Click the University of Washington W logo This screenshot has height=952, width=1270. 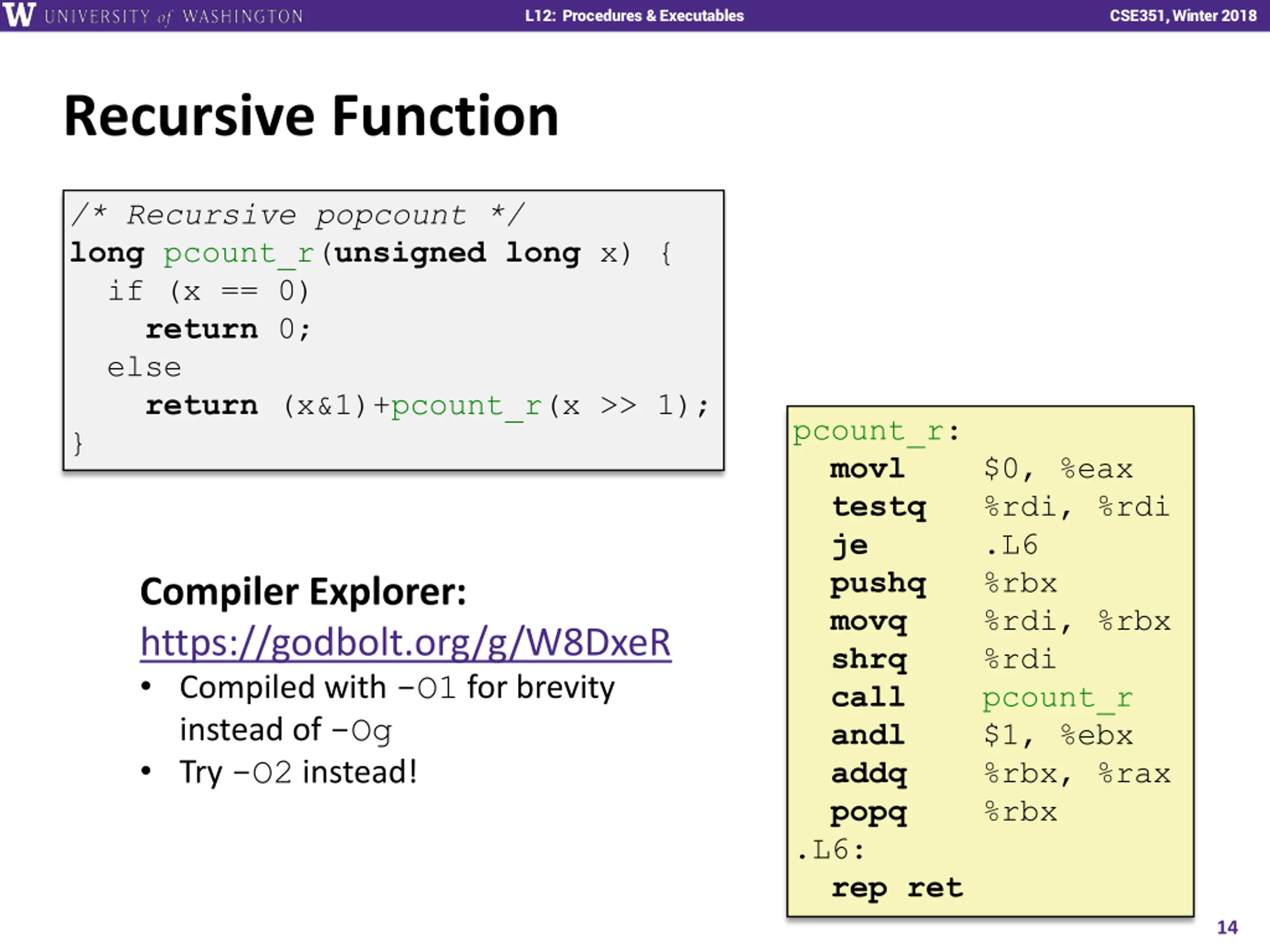19,14
